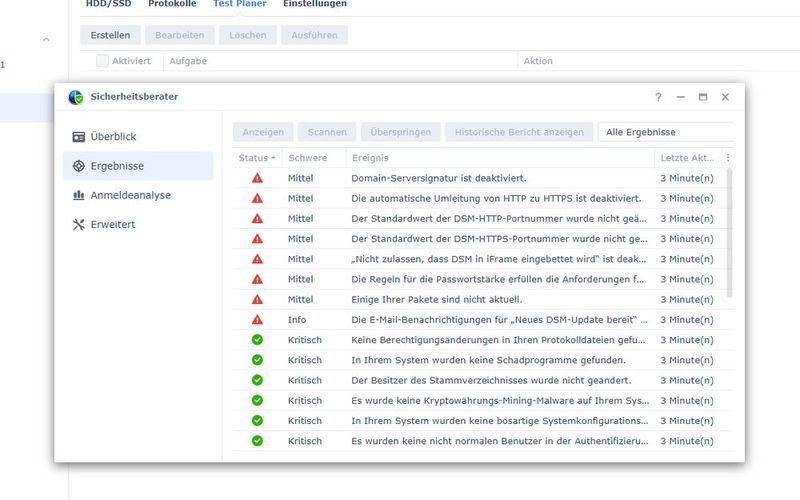Viewport: 800px width, 500px height.
Task: Switch to the Einstellungen tab
Action: click(x=315, y=4)
